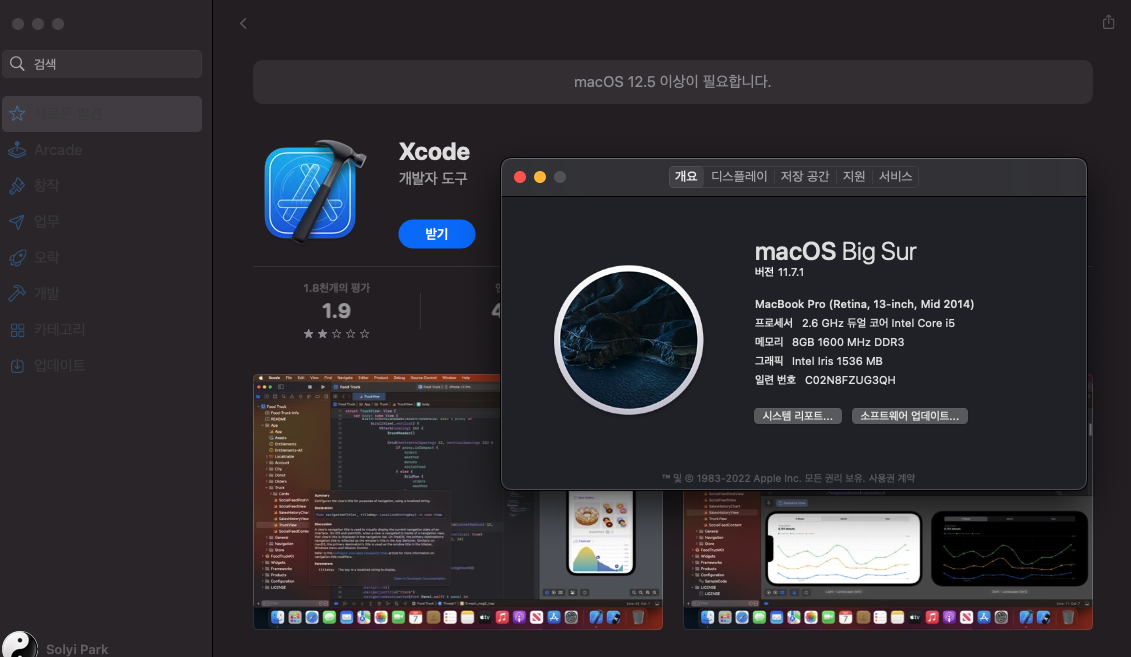Open the 사용권 계약 link

892,478
